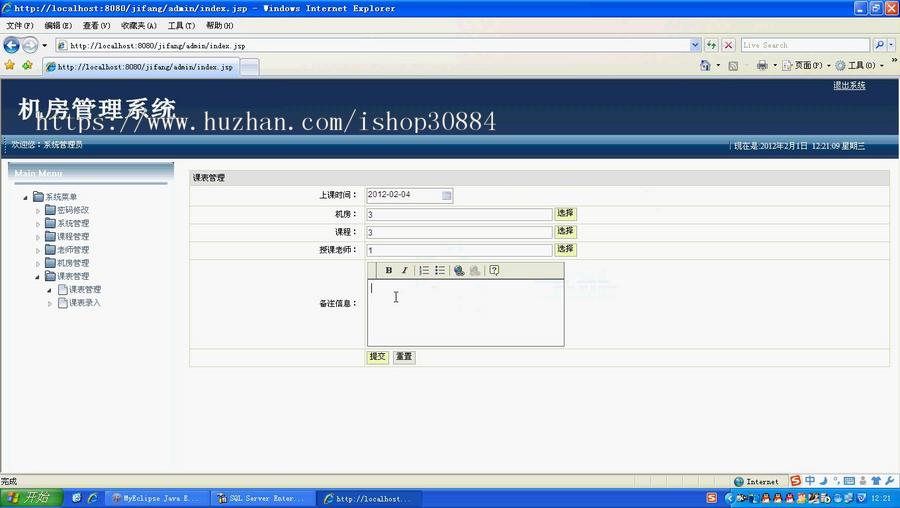Viewport: 900px width, 508px height.
Task: Refresh the page with the green arrows icon
Action: [711, 45]
